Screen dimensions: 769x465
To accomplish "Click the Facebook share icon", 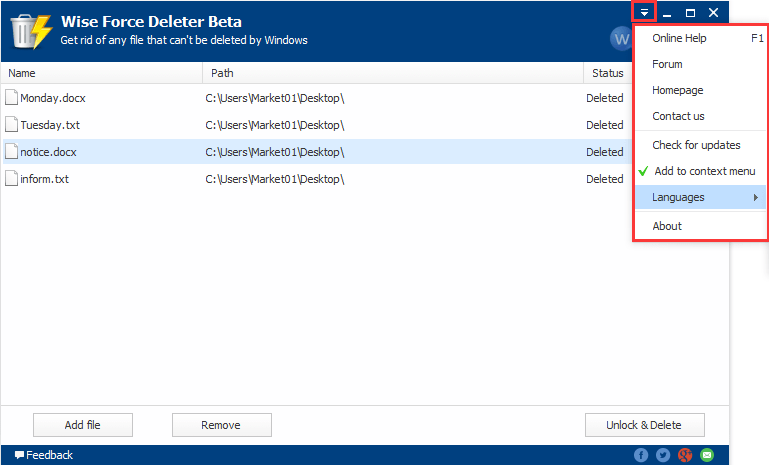I will (641, 455).
